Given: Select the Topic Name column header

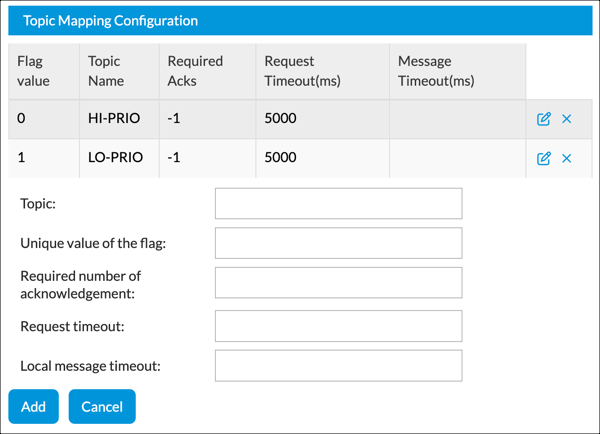Looking at the screenshot, I should tap(119, 71).
